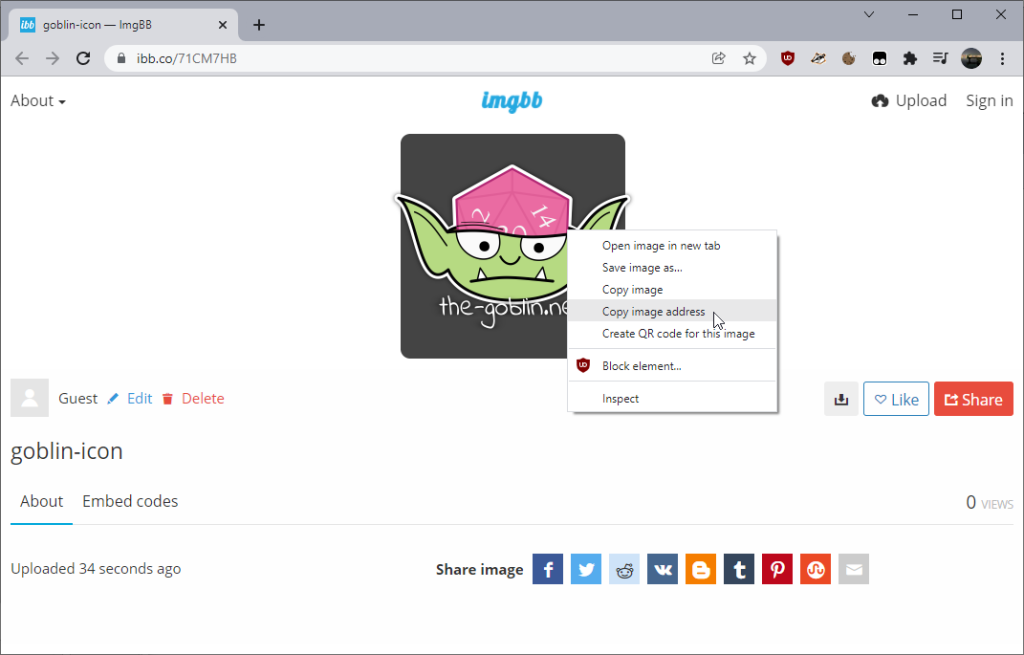Close the goblin-icon ImgBB tab

[x=223, y=25]
